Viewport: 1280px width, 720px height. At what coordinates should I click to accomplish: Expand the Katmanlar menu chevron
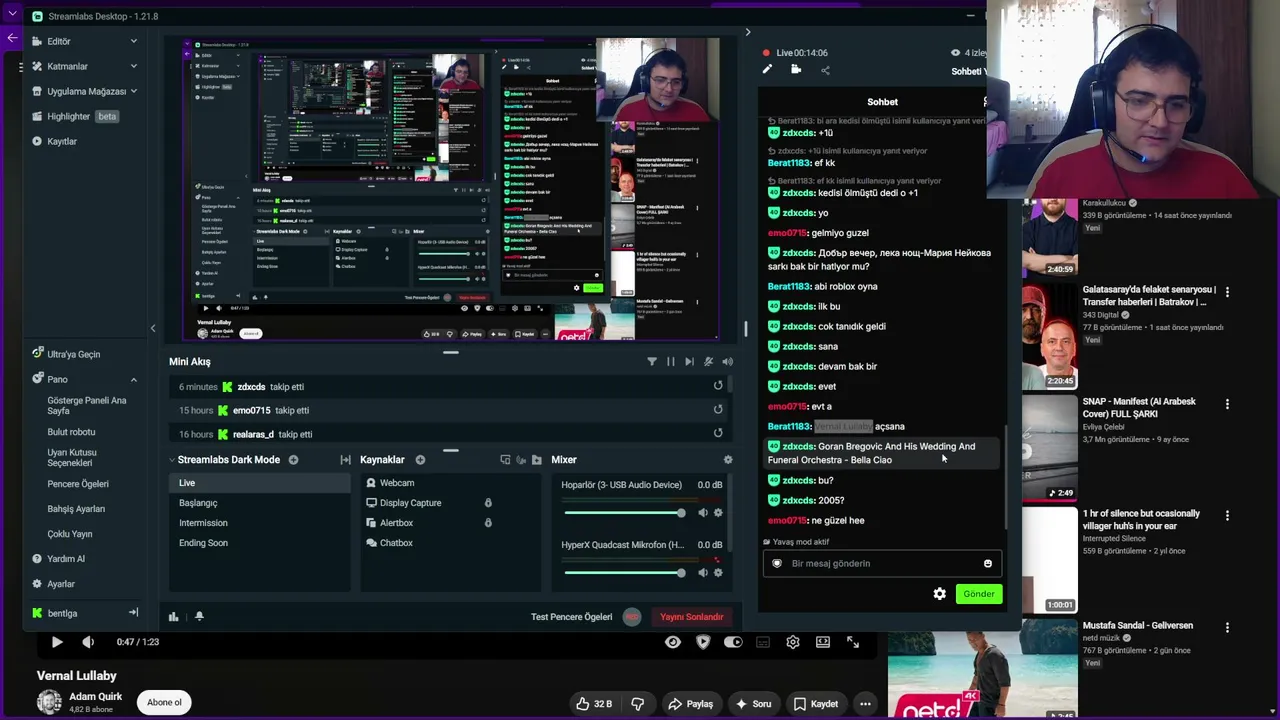click(x=134, y=66)
